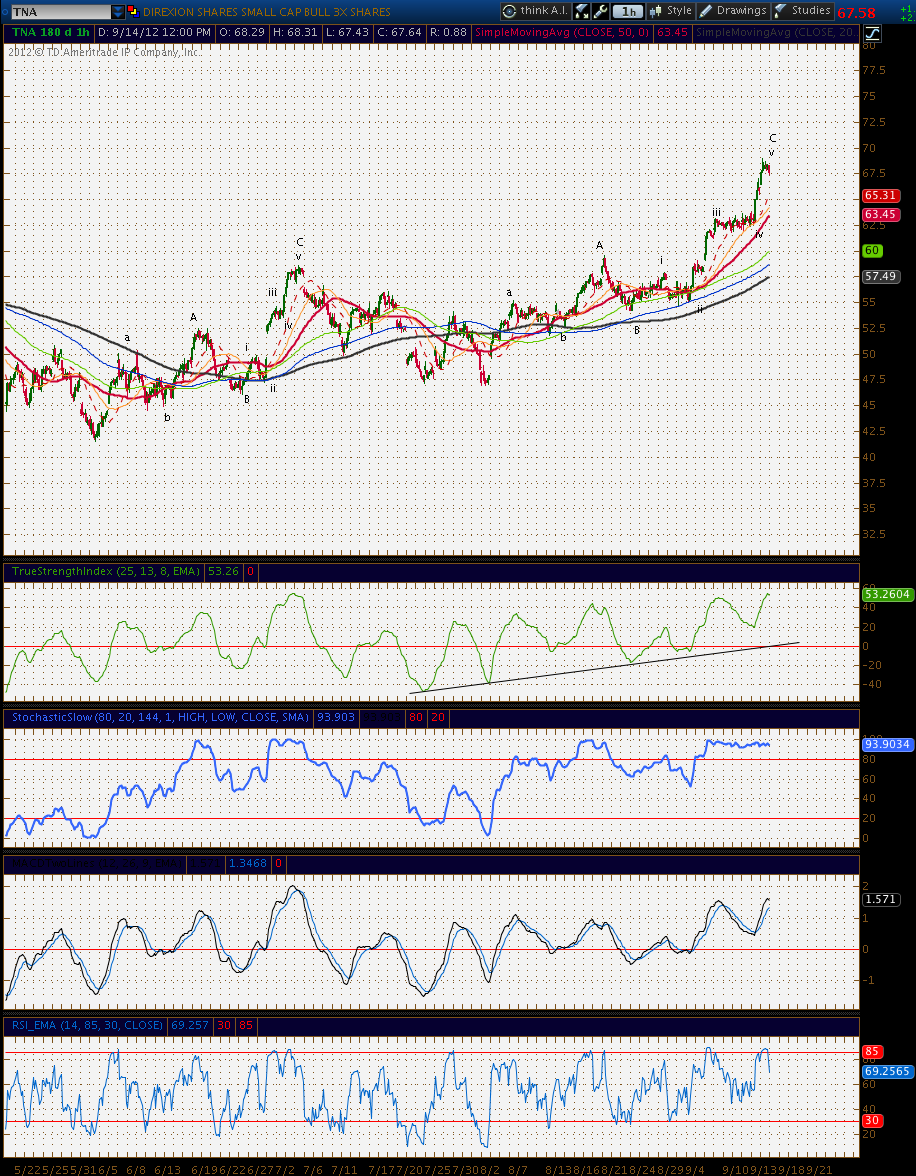
Task: Click the 'O: 68.29' open value
Action: click(242, 33)
